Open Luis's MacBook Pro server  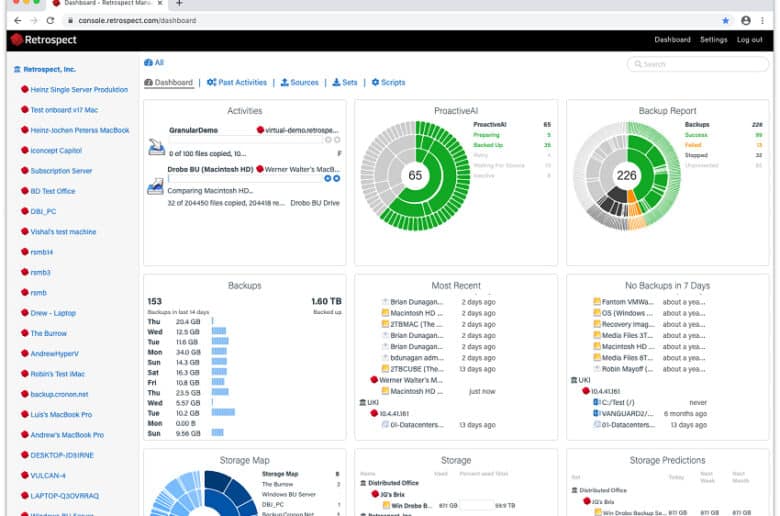click(61, 414)
